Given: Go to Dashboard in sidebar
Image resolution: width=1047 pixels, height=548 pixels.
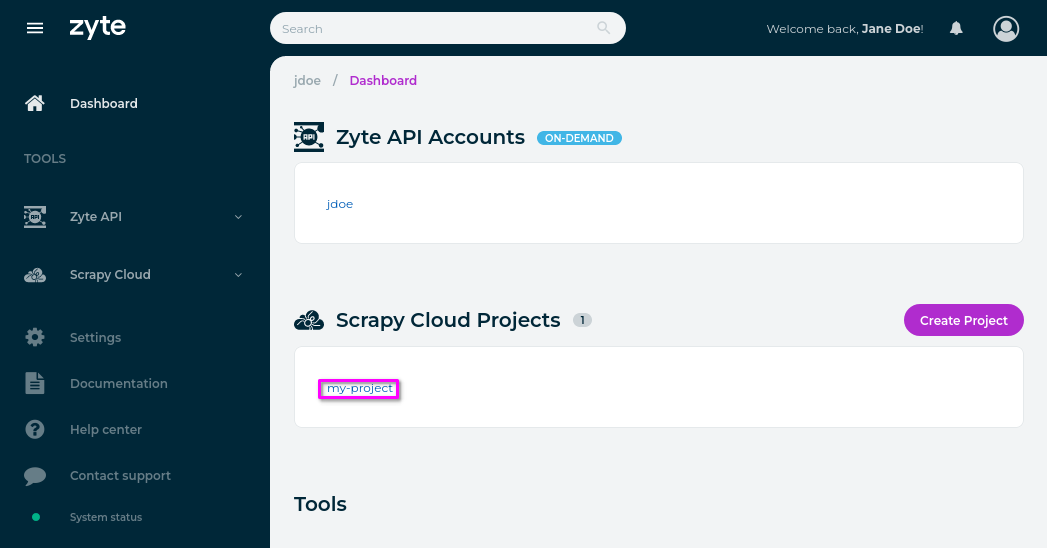Looking at the screenshot, I should [x=103, y=103].
